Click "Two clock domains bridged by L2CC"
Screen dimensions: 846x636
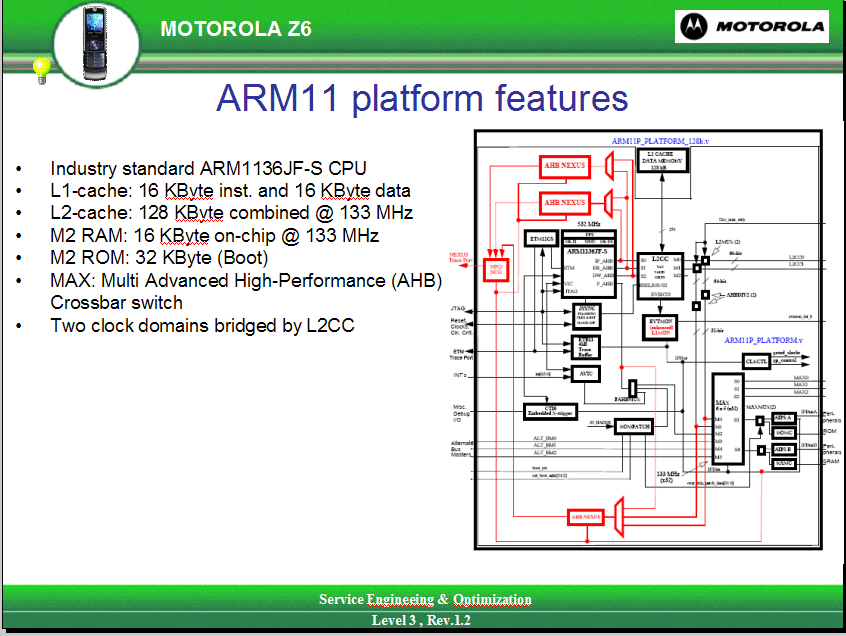[x=202, y=325]
